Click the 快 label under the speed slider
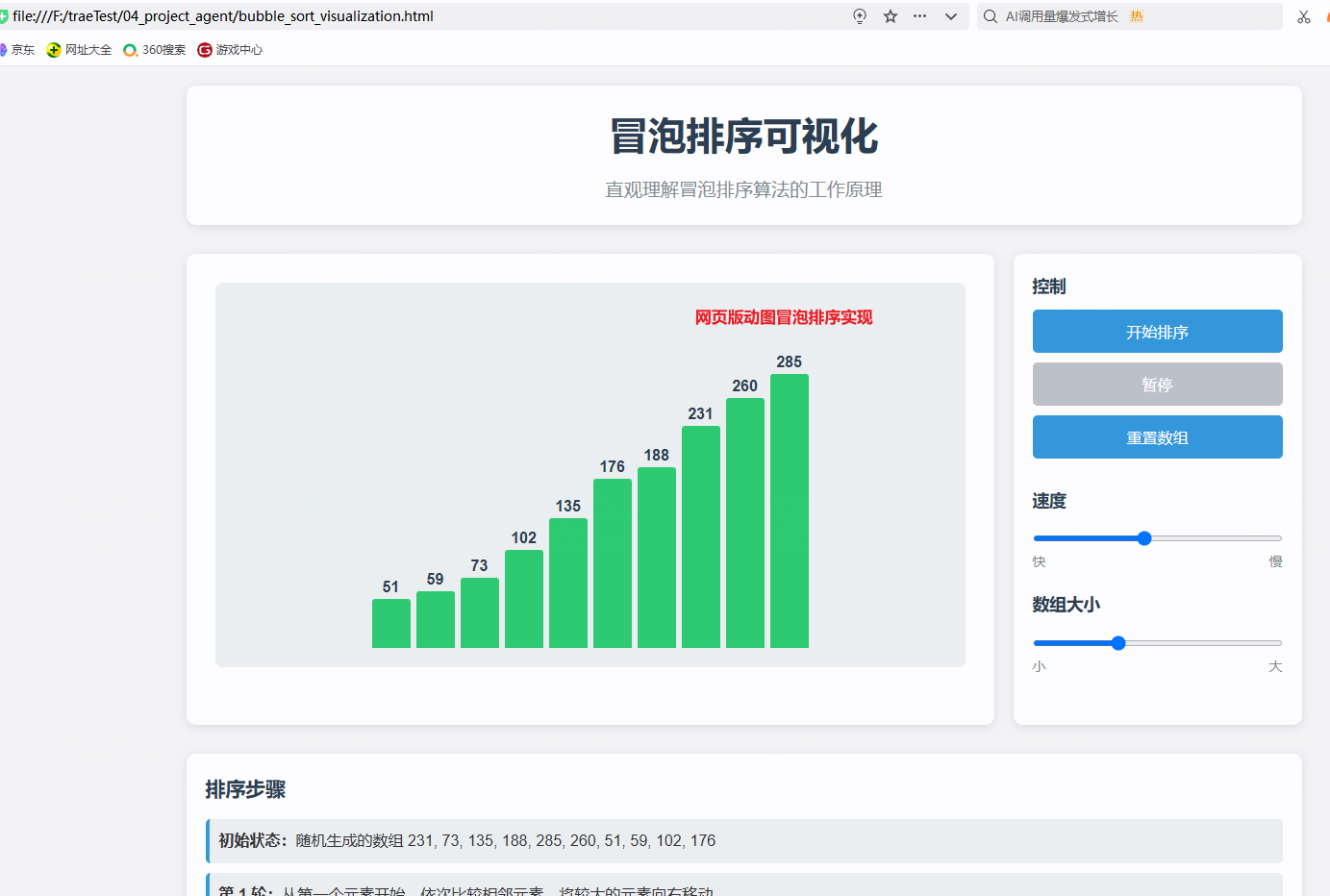1330x896 pixels. tap(1040, 561)
